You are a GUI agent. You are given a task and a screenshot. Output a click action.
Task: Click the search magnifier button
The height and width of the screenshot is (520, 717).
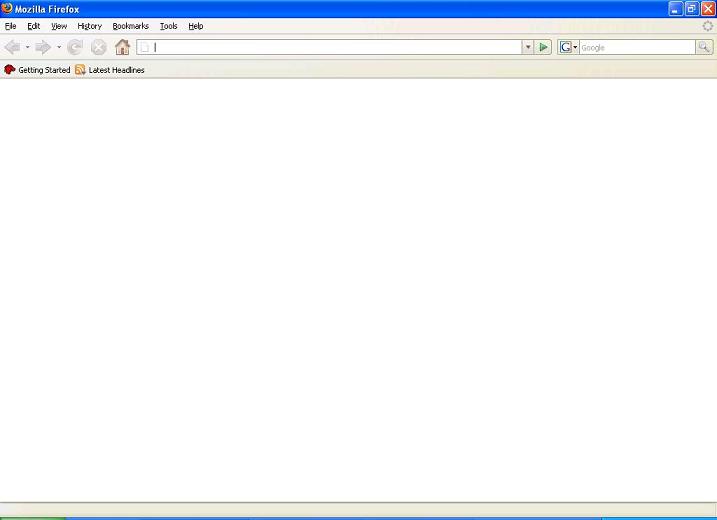pos(704,47)
